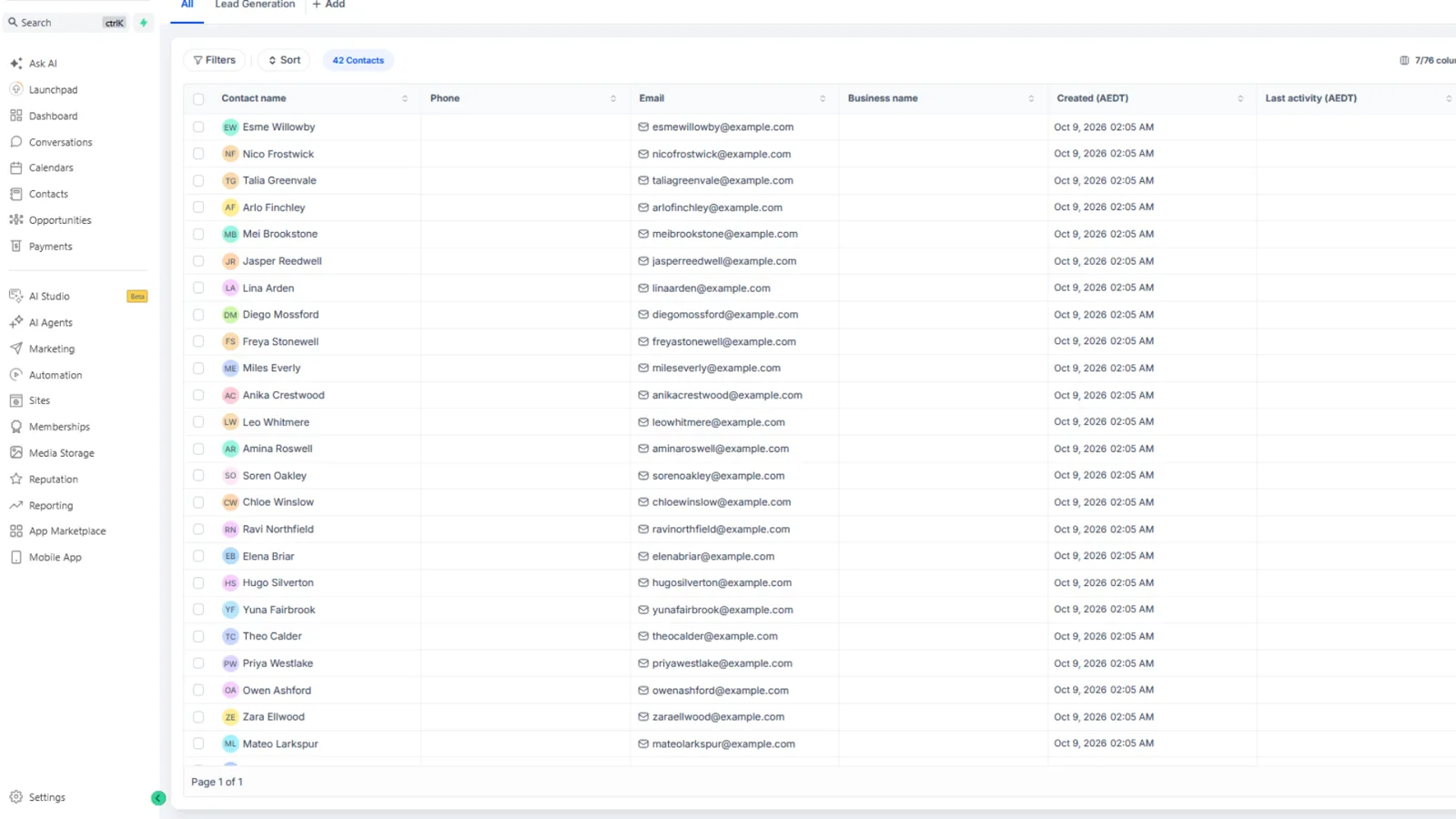This screenshot has width=1456, height=819.
Task: Click the green lightning quick-action icon
Action: [x=144, y=23]
